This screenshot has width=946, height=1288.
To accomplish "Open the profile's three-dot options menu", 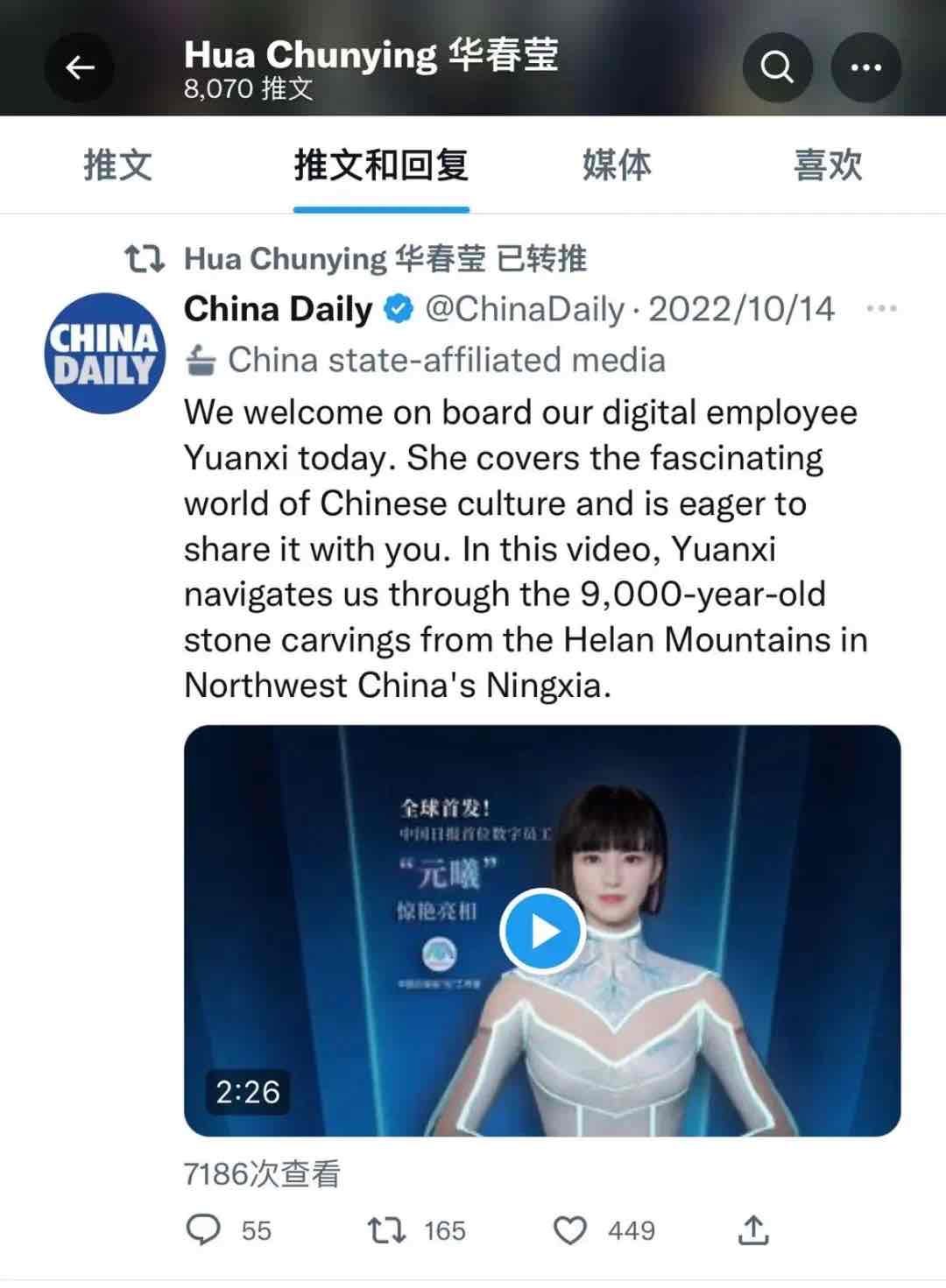I will [865, 67].
